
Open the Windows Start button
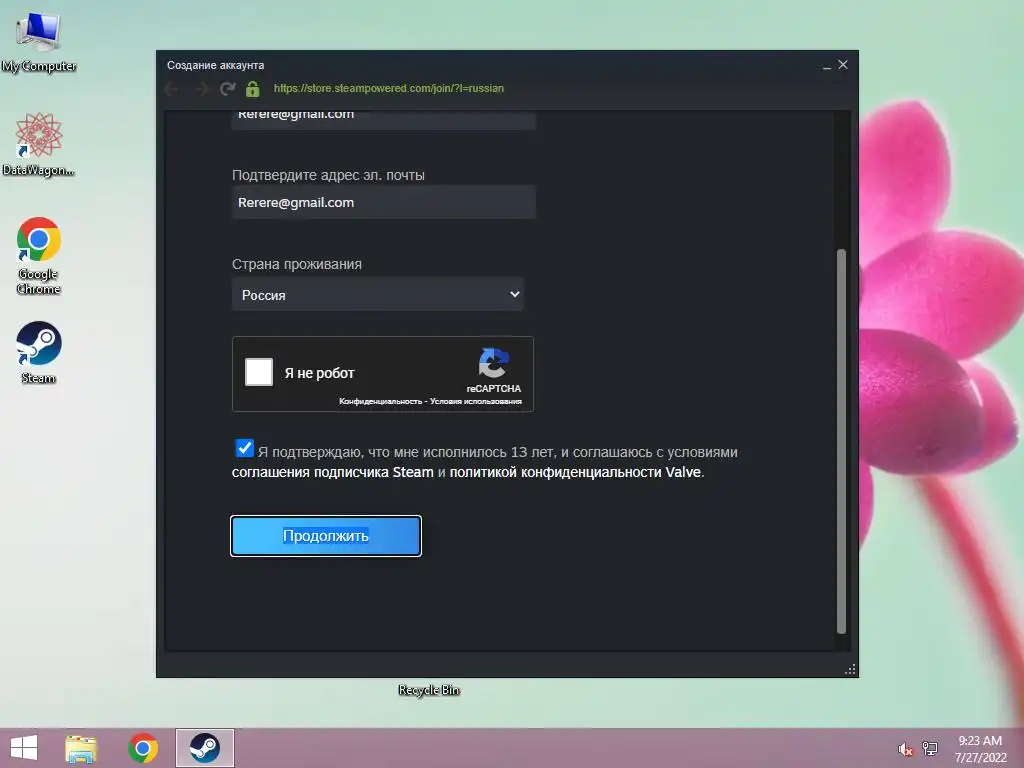click(24, 748)
